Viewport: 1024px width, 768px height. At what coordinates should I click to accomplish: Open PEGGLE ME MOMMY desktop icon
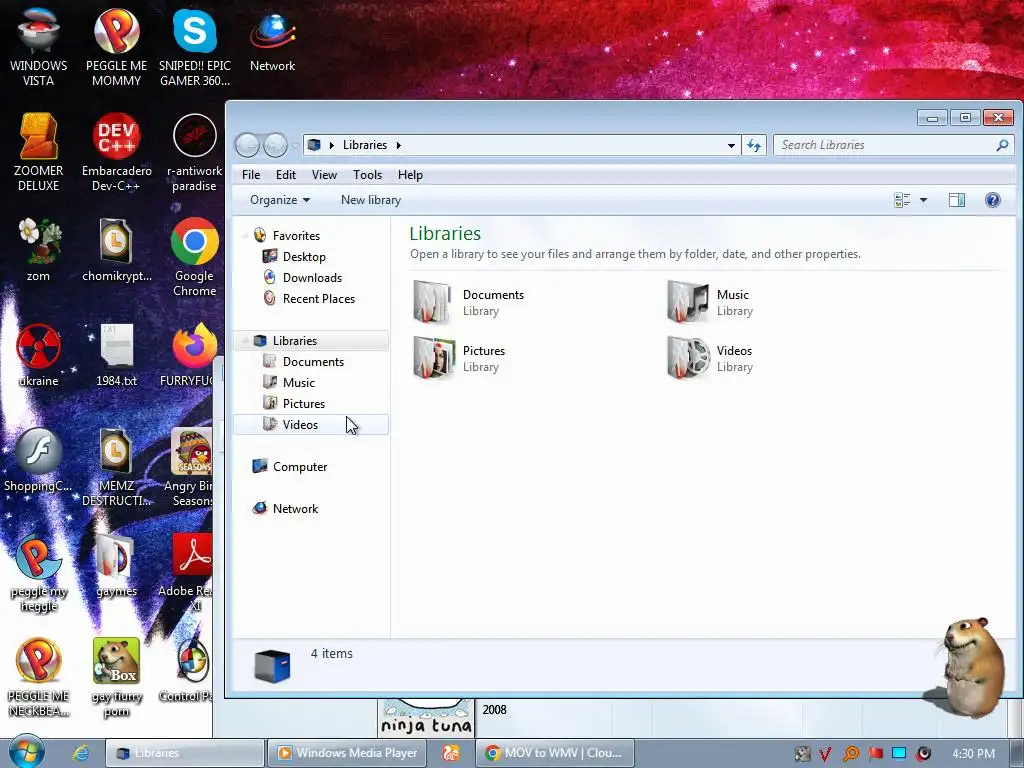(116, 47)
